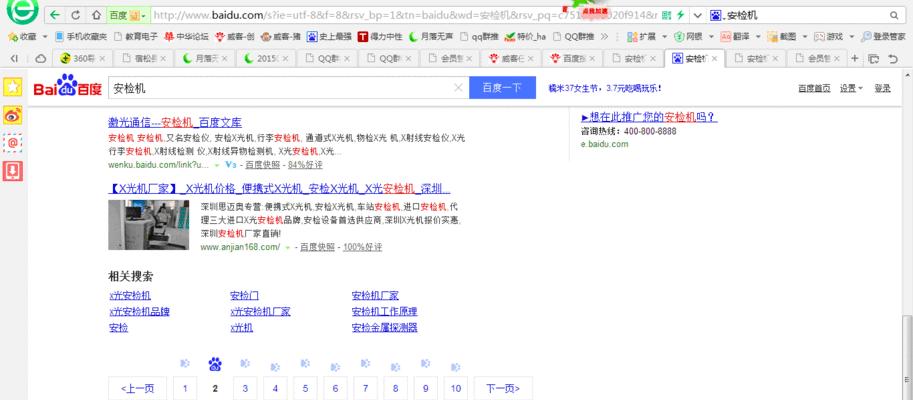Switch to the 百度 paw-icon tab
The height and width of the screenshot is (400, 913).
pyautogui.click(x=571, y=58)
